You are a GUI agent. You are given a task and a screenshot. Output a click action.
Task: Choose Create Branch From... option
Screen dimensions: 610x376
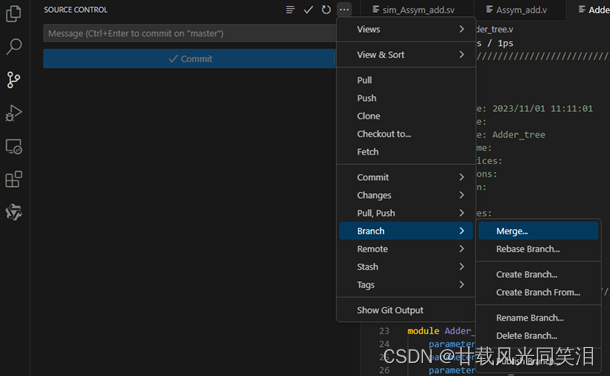pyautogui.click(x=538, y=292)
